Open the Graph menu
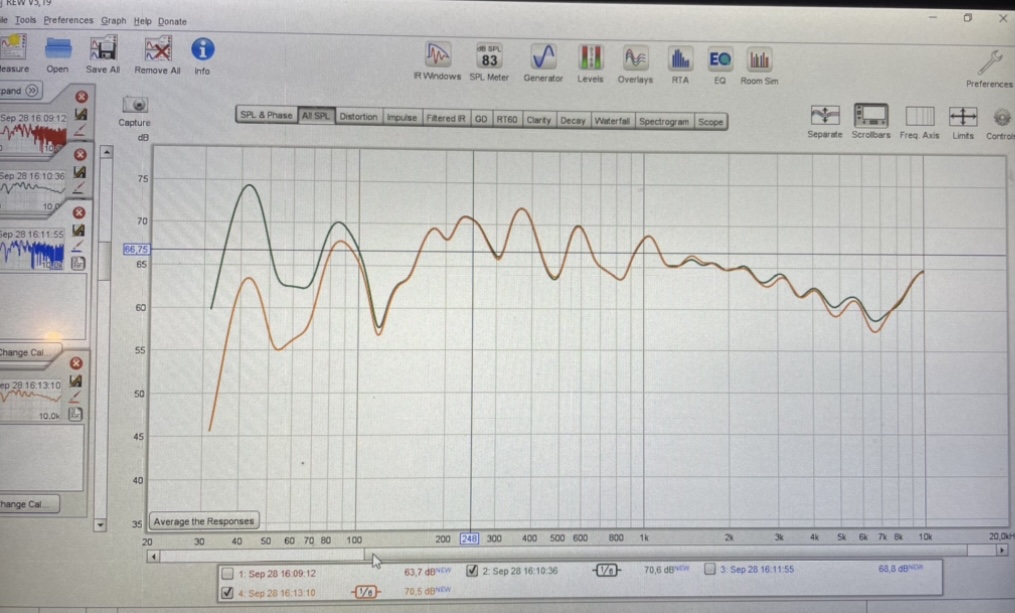1015x613 pixels. pyautogui.click(x=113, y=21)
